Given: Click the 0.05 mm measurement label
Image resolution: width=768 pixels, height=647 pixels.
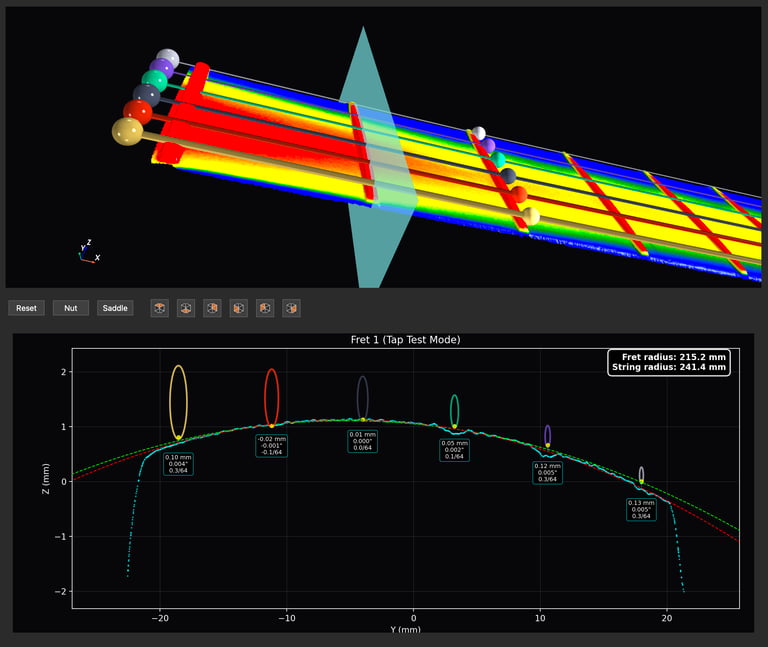Looking at the screenshot, I should coord(455,450).
